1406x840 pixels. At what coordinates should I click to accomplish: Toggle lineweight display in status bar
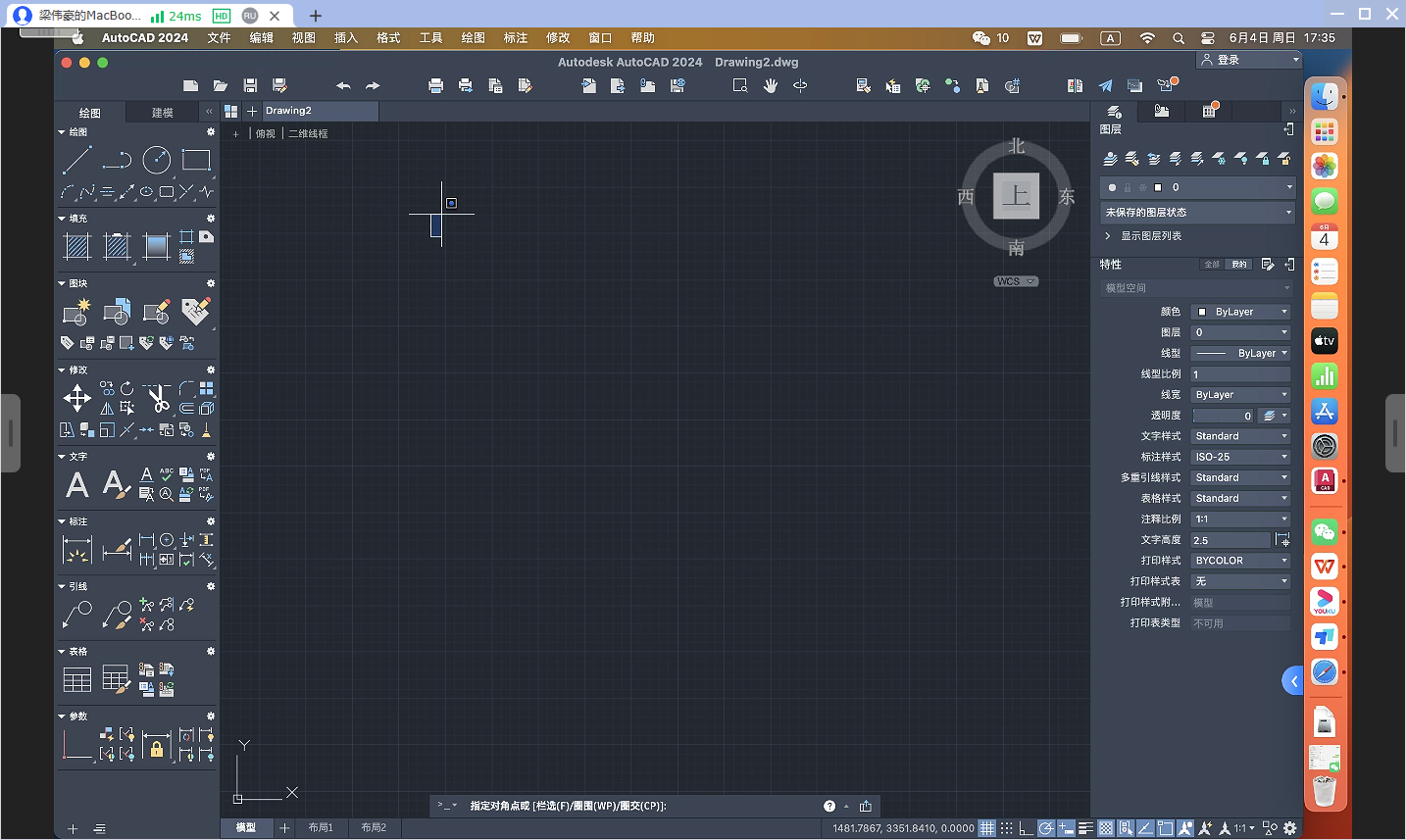(1086, 828)
